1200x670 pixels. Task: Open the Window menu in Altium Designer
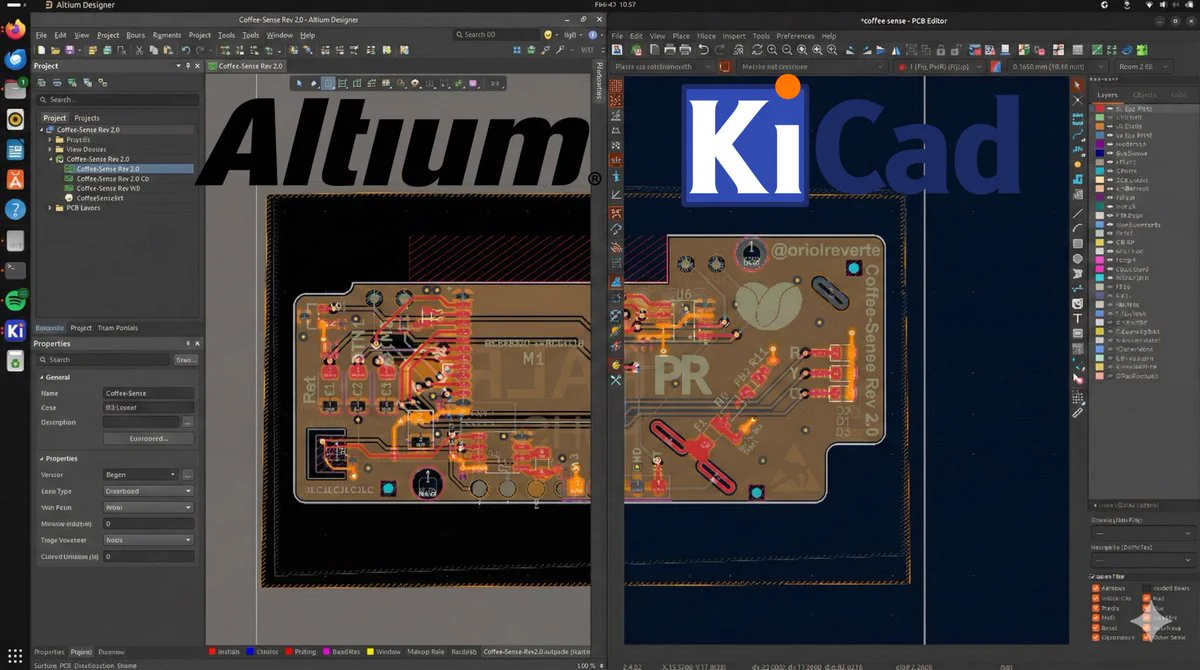pyautogui.click(x=280, y=35)
